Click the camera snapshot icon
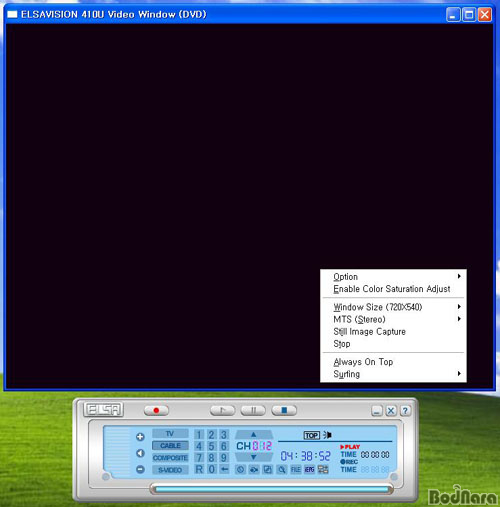Viewport: 500px width, 507px height. (x=254, y=470)
